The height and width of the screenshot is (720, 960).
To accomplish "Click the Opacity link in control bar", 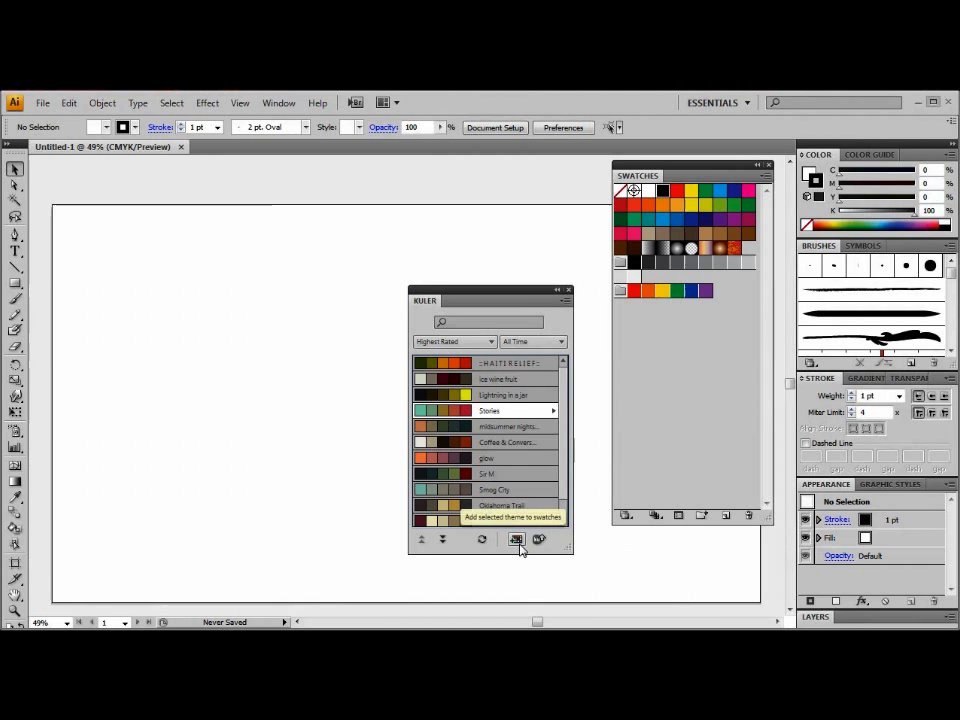I will coord(383,127).
